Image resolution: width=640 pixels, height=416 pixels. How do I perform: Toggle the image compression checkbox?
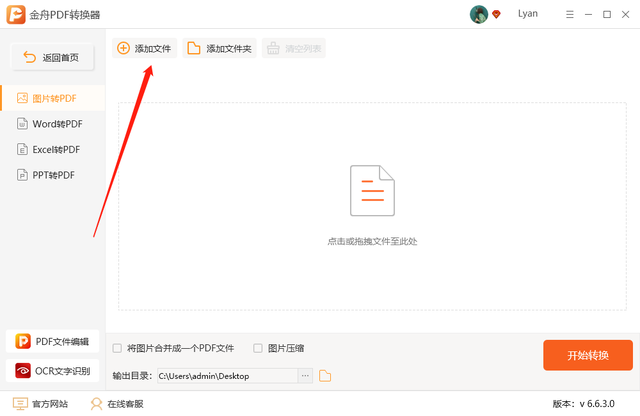(258, 348)
